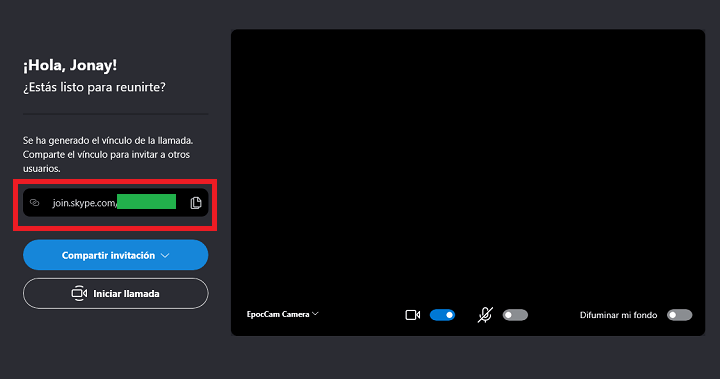
Task: Enable the Difuminar mi fondo switch
Action: point(680,315)
